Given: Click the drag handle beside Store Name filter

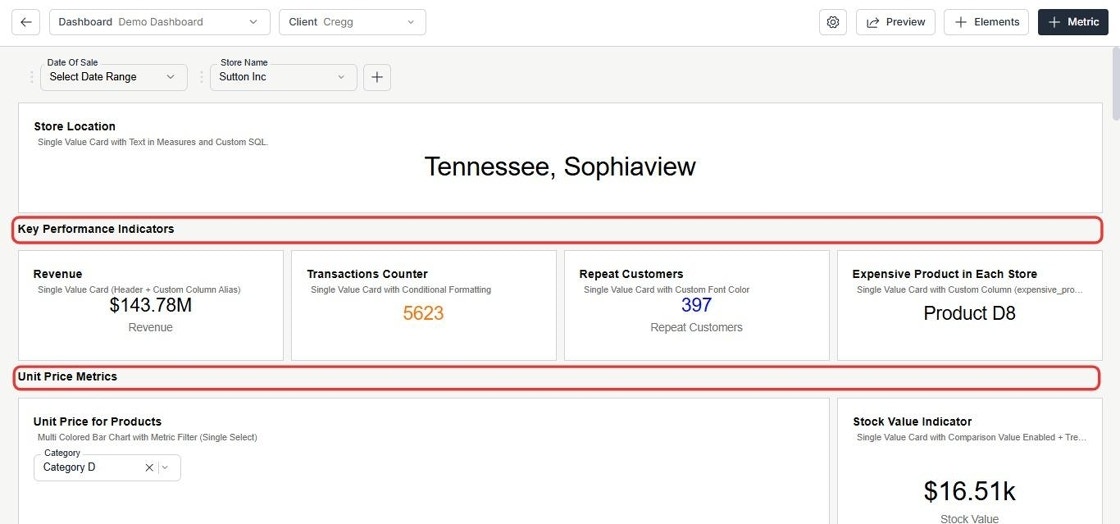Looking at the screenshot, I should pyautogui.click(x=201, y=77).
